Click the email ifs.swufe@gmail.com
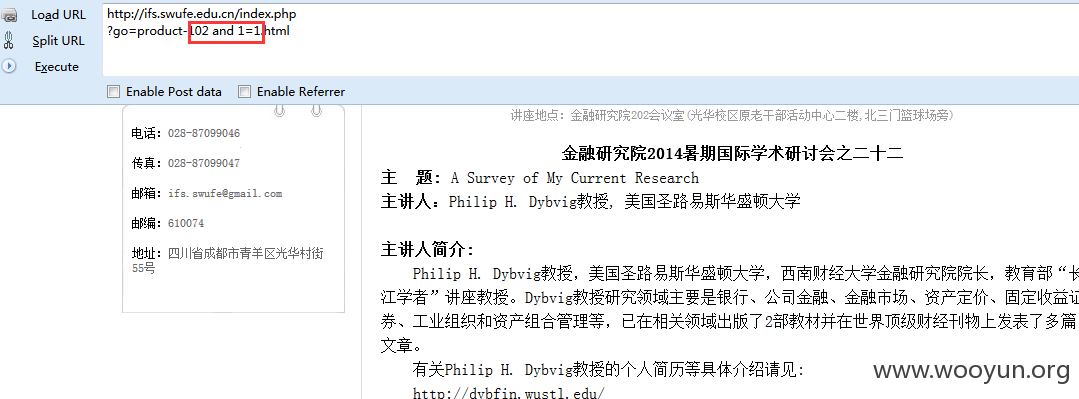The image size is (1079, 399). (225, 194)
